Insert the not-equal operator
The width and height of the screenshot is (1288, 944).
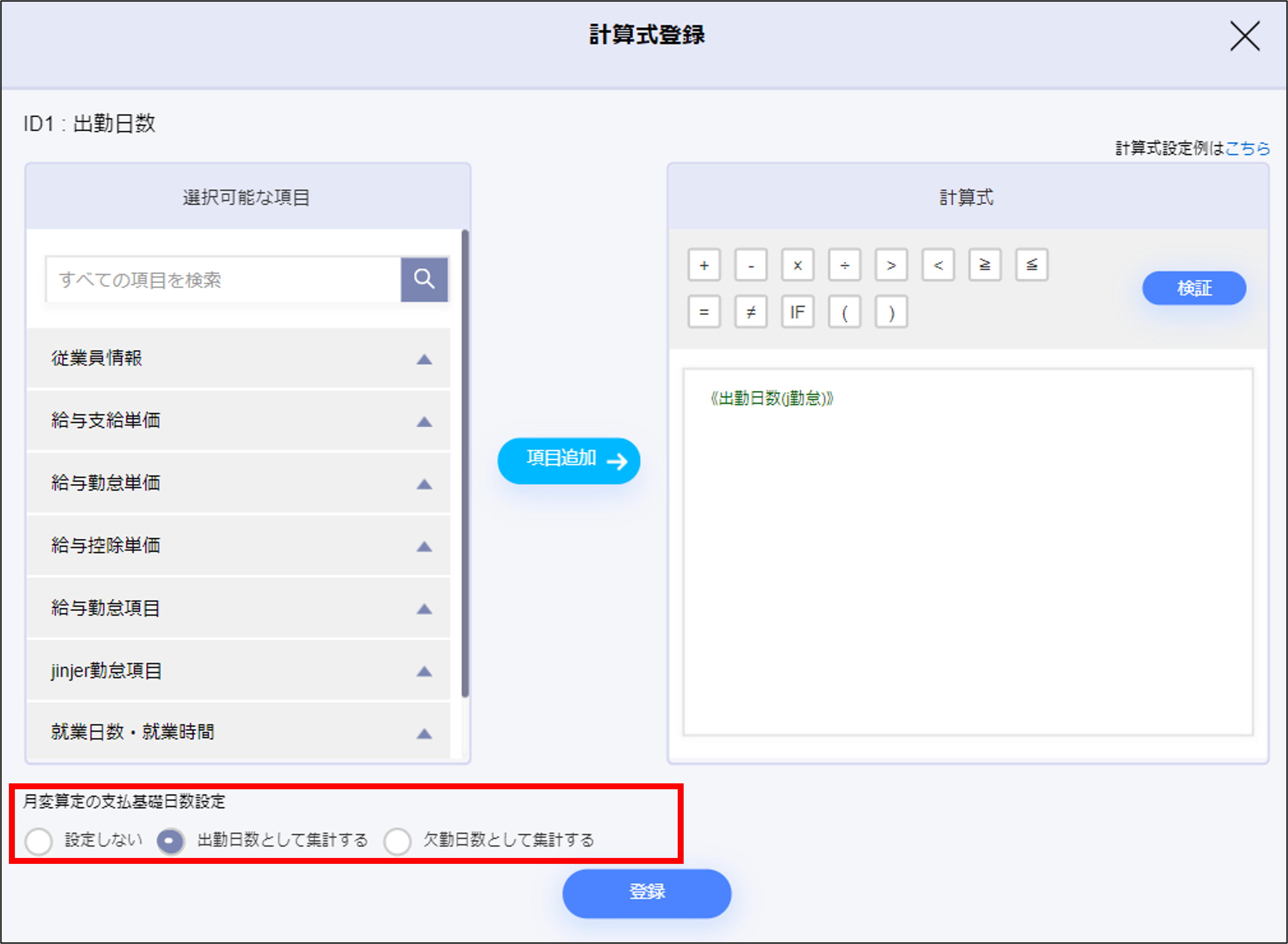point(751,312)
